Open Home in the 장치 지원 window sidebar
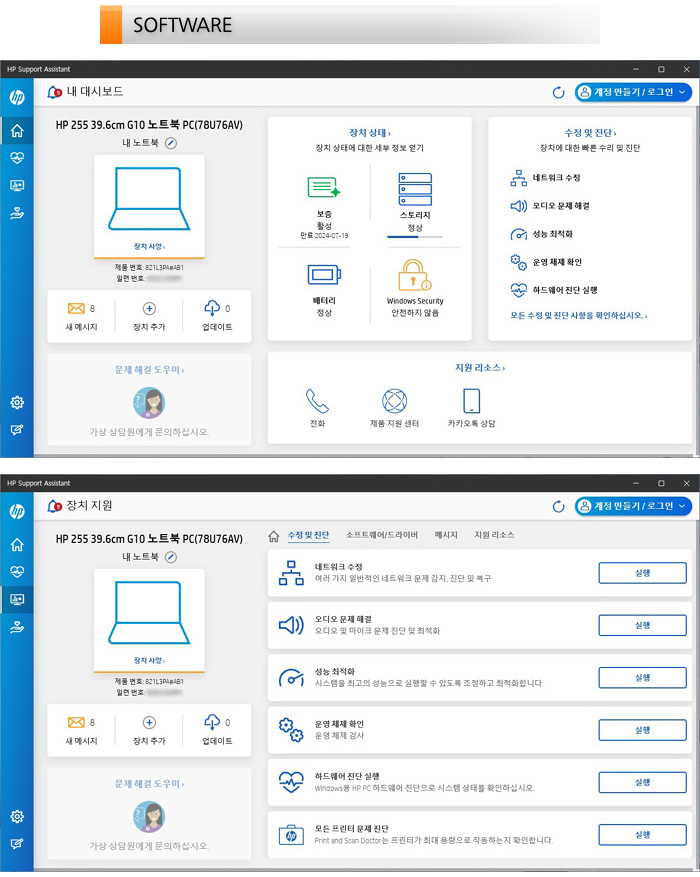 click(17, 545)
